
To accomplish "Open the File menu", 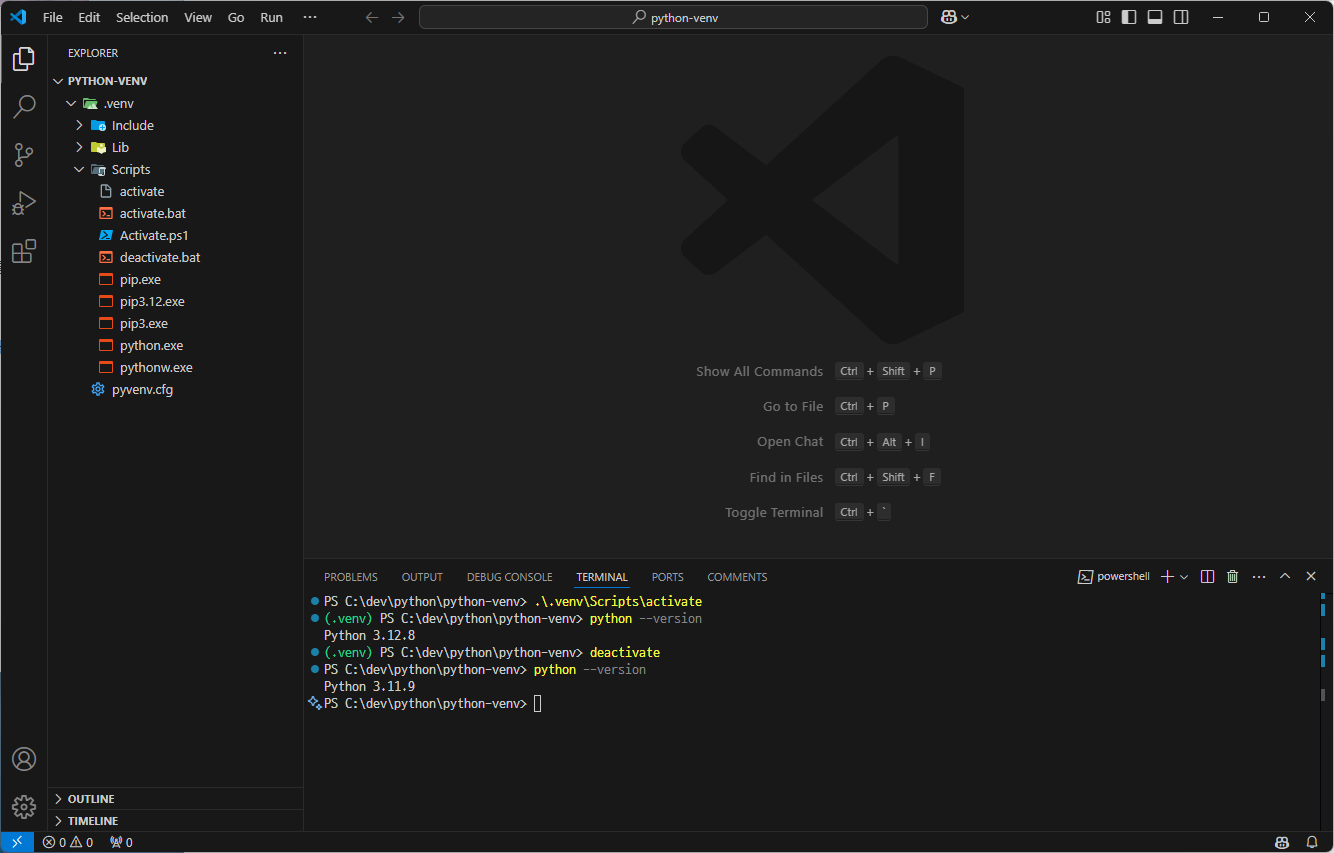I will [x=53, y=17].
